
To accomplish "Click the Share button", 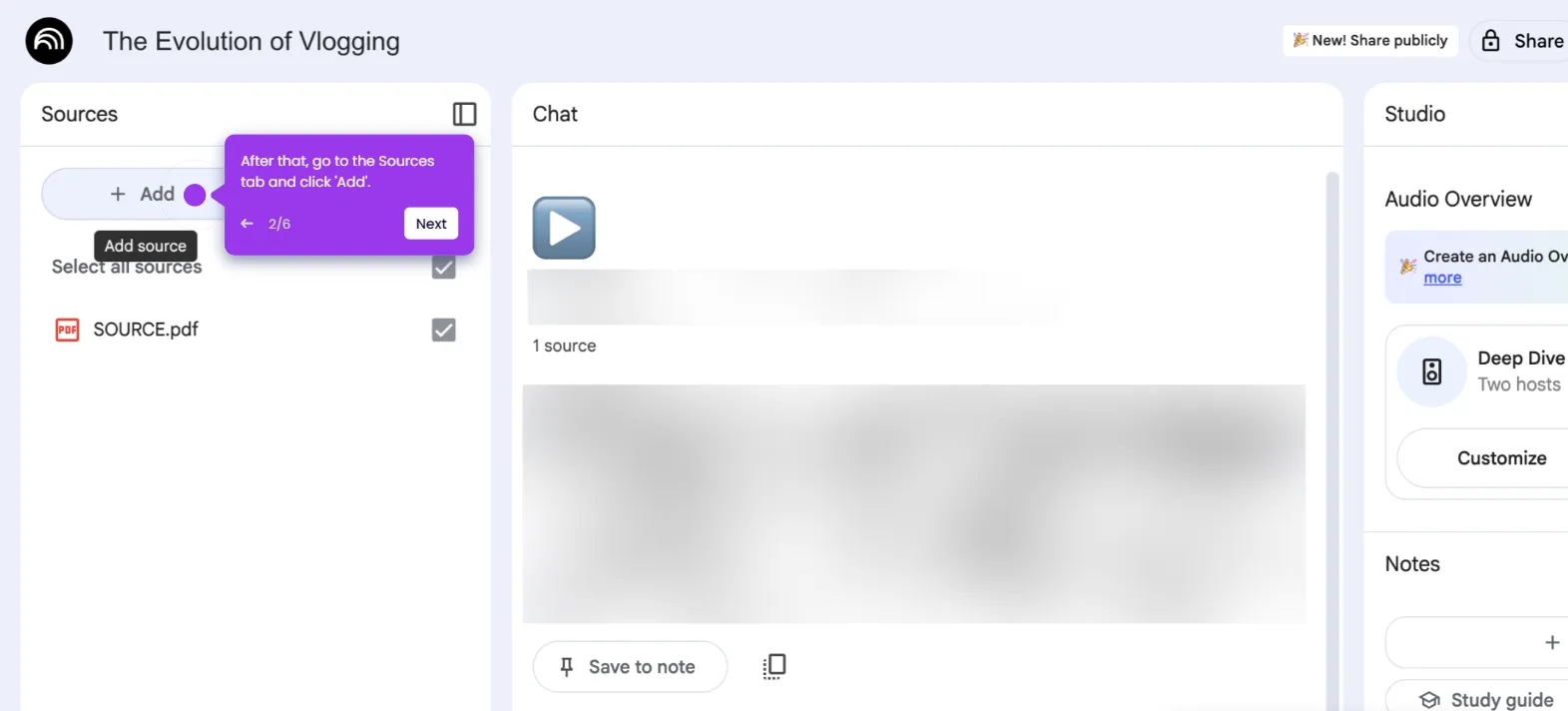I will pos(1519,41).
